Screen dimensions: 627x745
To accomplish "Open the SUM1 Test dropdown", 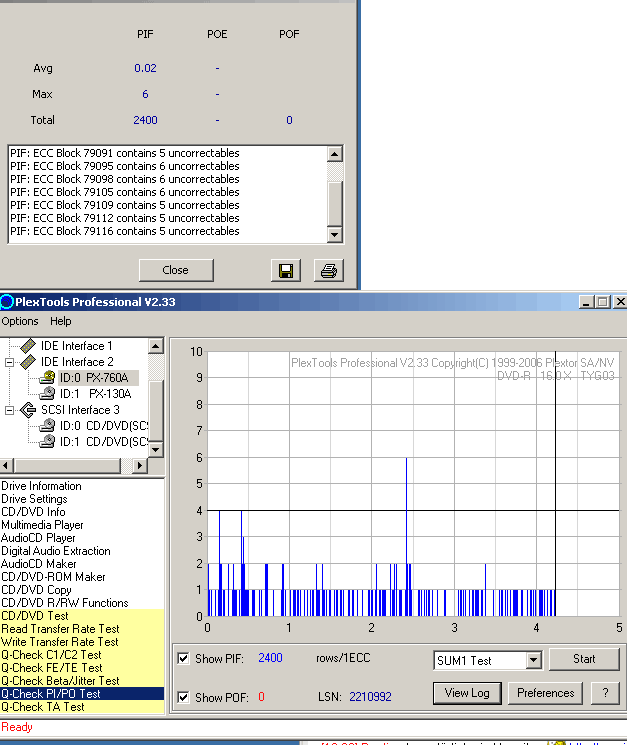I will [532, 660].
